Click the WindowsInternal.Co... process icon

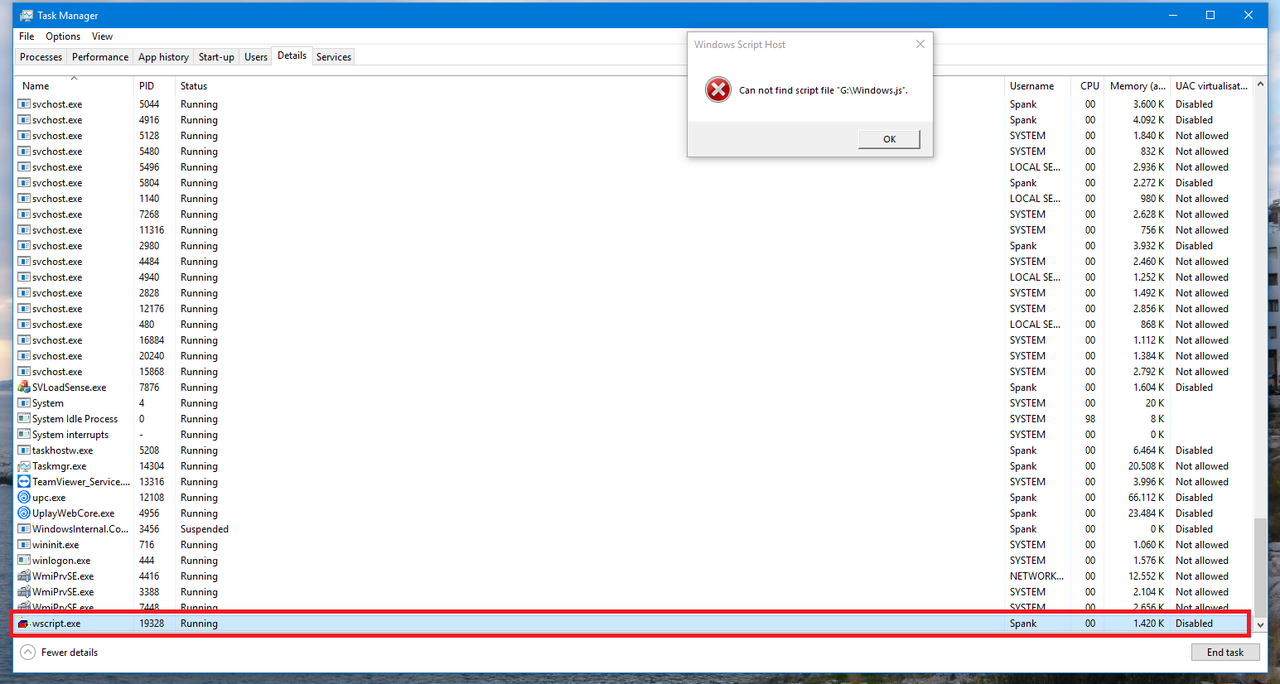(x=24, y=529)
